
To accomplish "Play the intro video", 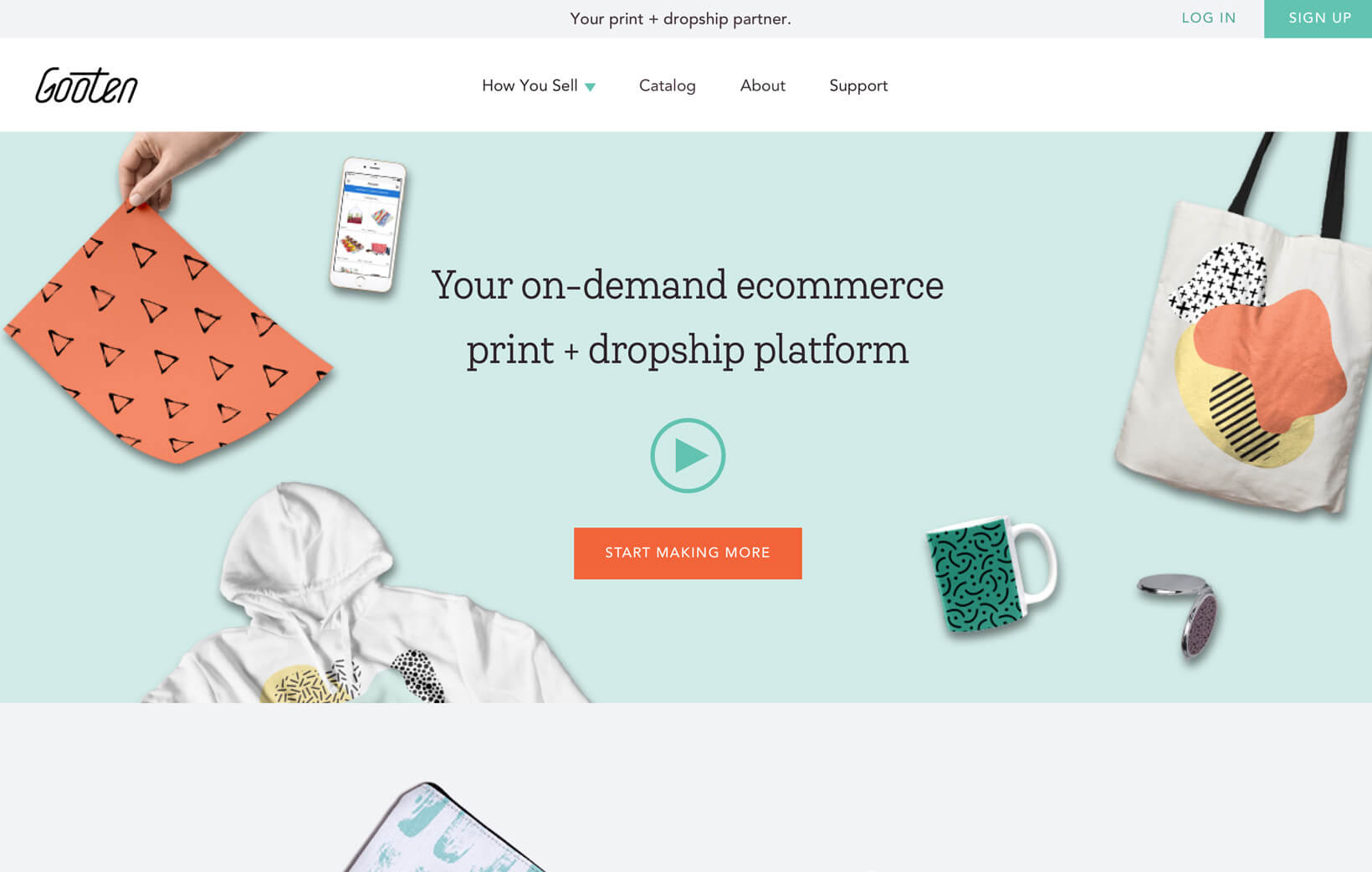I will click(x=688, y=455).
